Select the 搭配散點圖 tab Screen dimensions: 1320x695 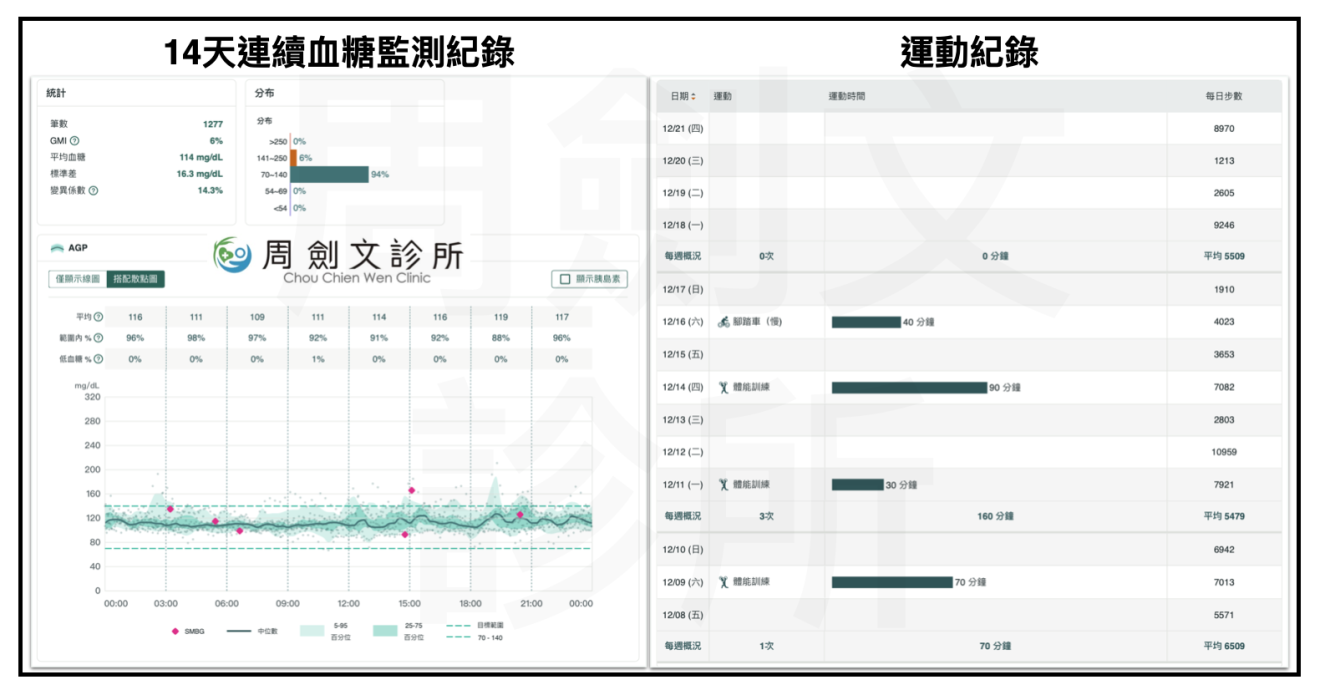coord(136,279)
